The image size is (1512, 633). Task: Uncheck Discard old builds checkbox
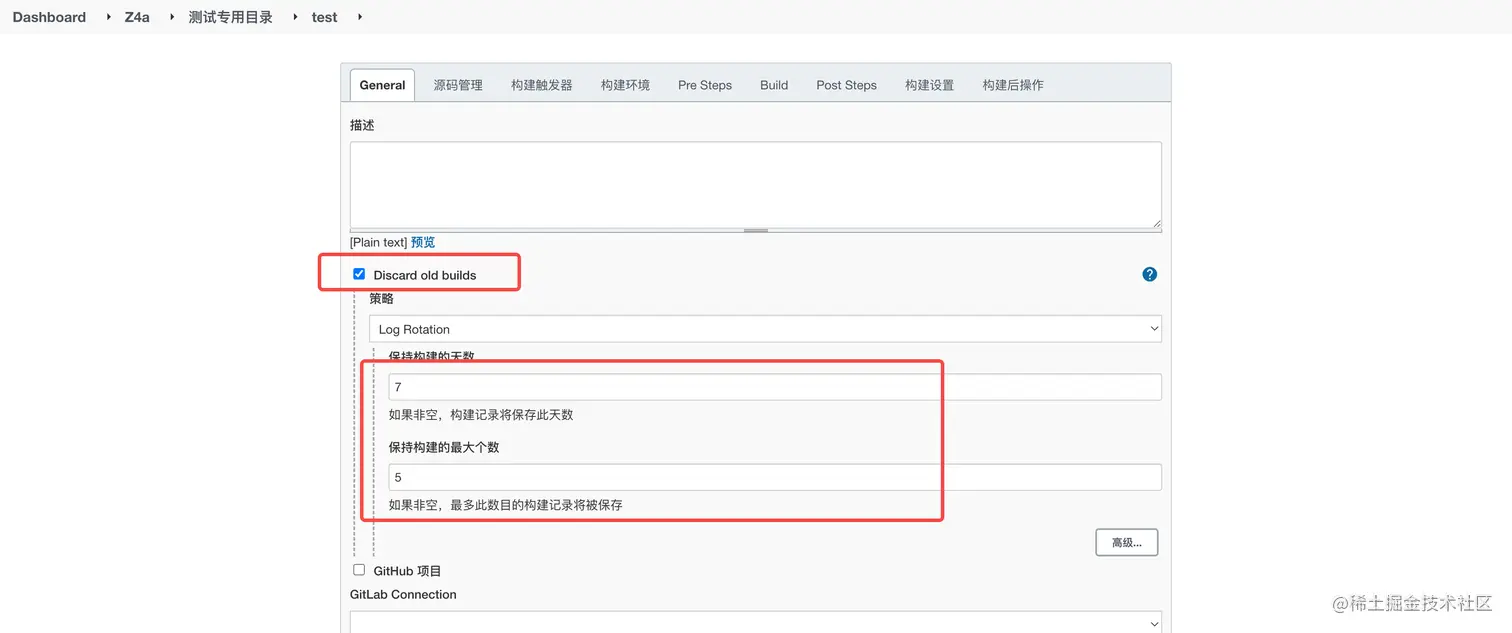[359, 274]
